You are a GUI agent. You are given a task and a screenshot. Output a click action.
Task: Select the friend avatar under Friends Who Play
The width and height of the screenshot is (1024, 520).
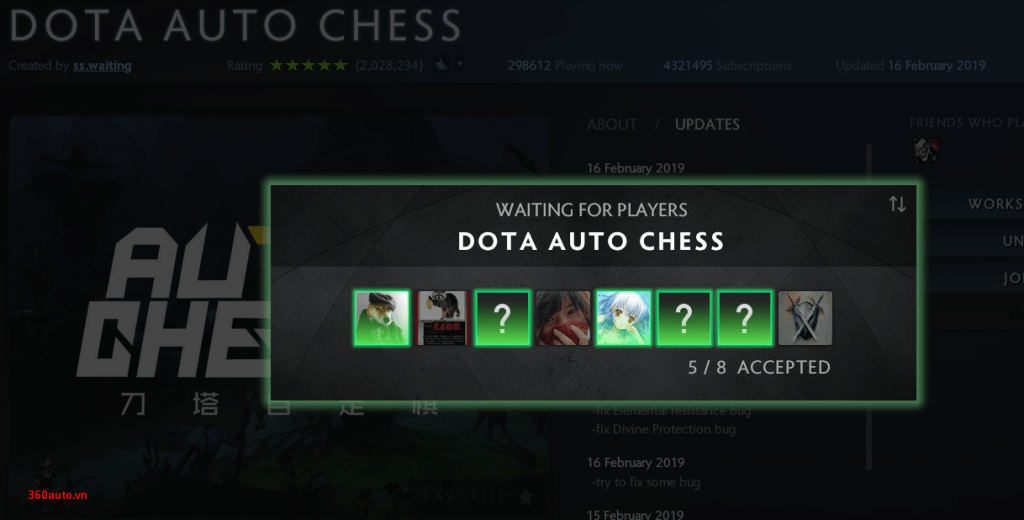(926, 151)
